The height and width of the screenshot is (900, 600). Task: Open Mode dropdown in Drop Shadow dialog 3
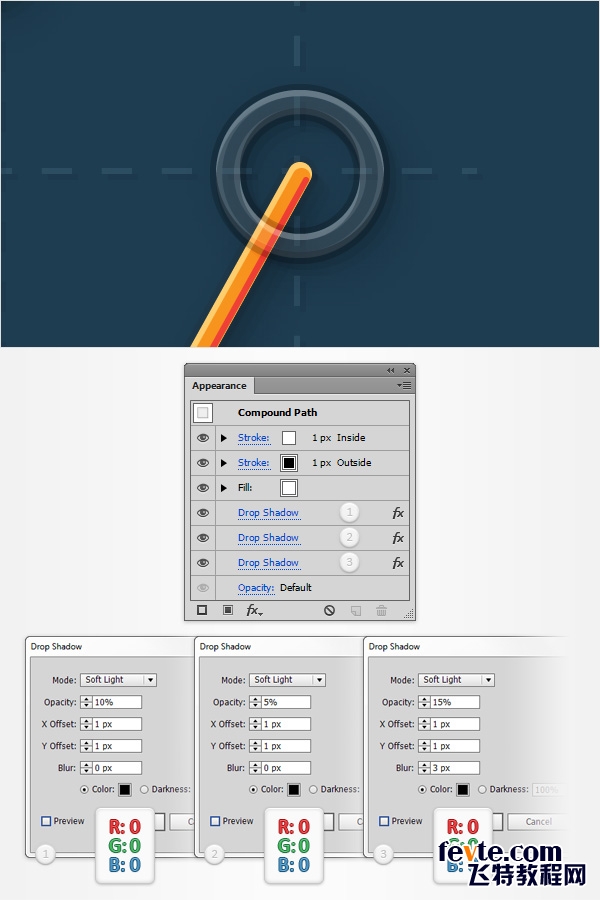tap(456, 680)
